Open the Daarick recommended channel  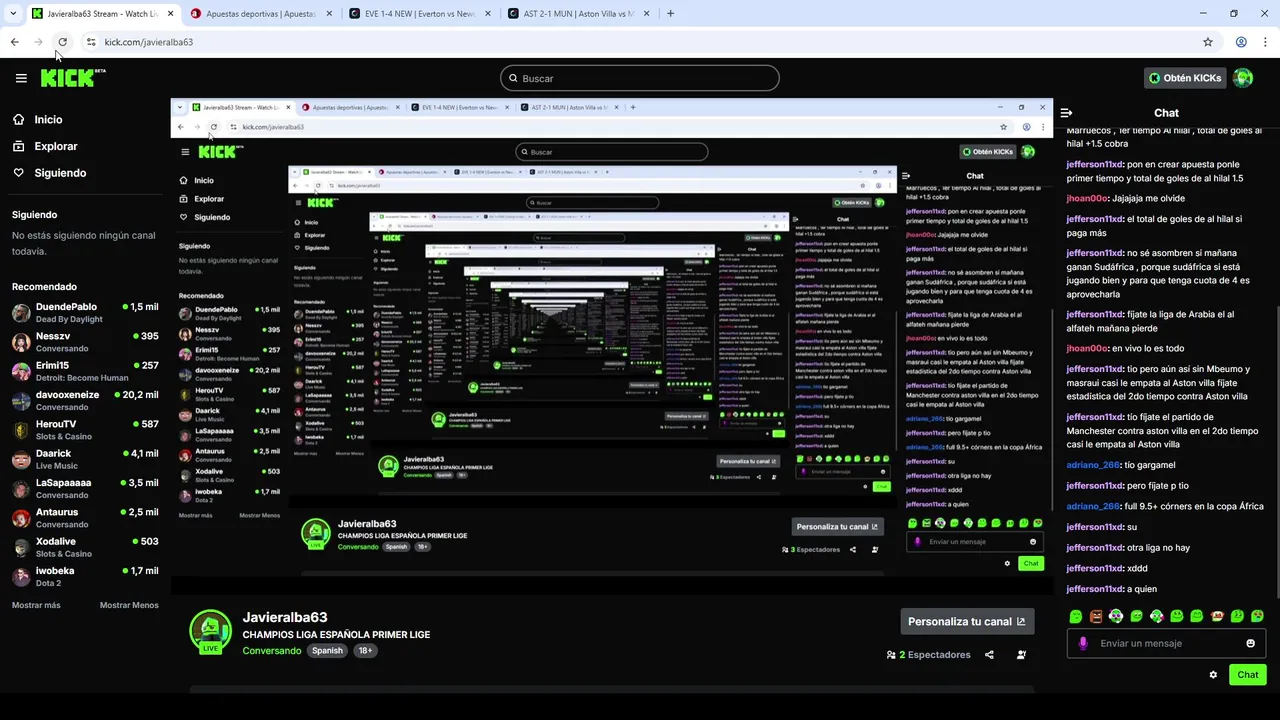pyautogui.click(x=85, y=459)
